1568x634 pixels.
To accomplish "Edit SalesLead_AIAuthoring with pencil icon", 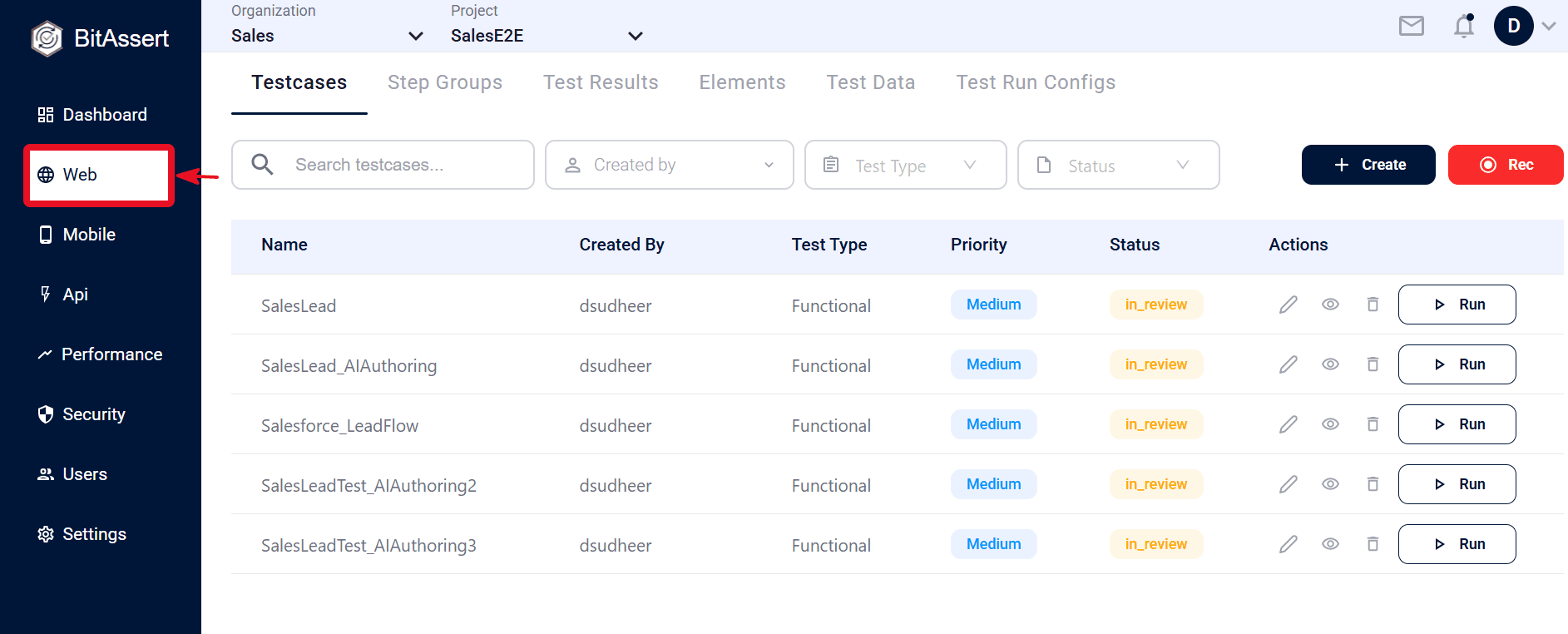I will [x=1289, y=364].
